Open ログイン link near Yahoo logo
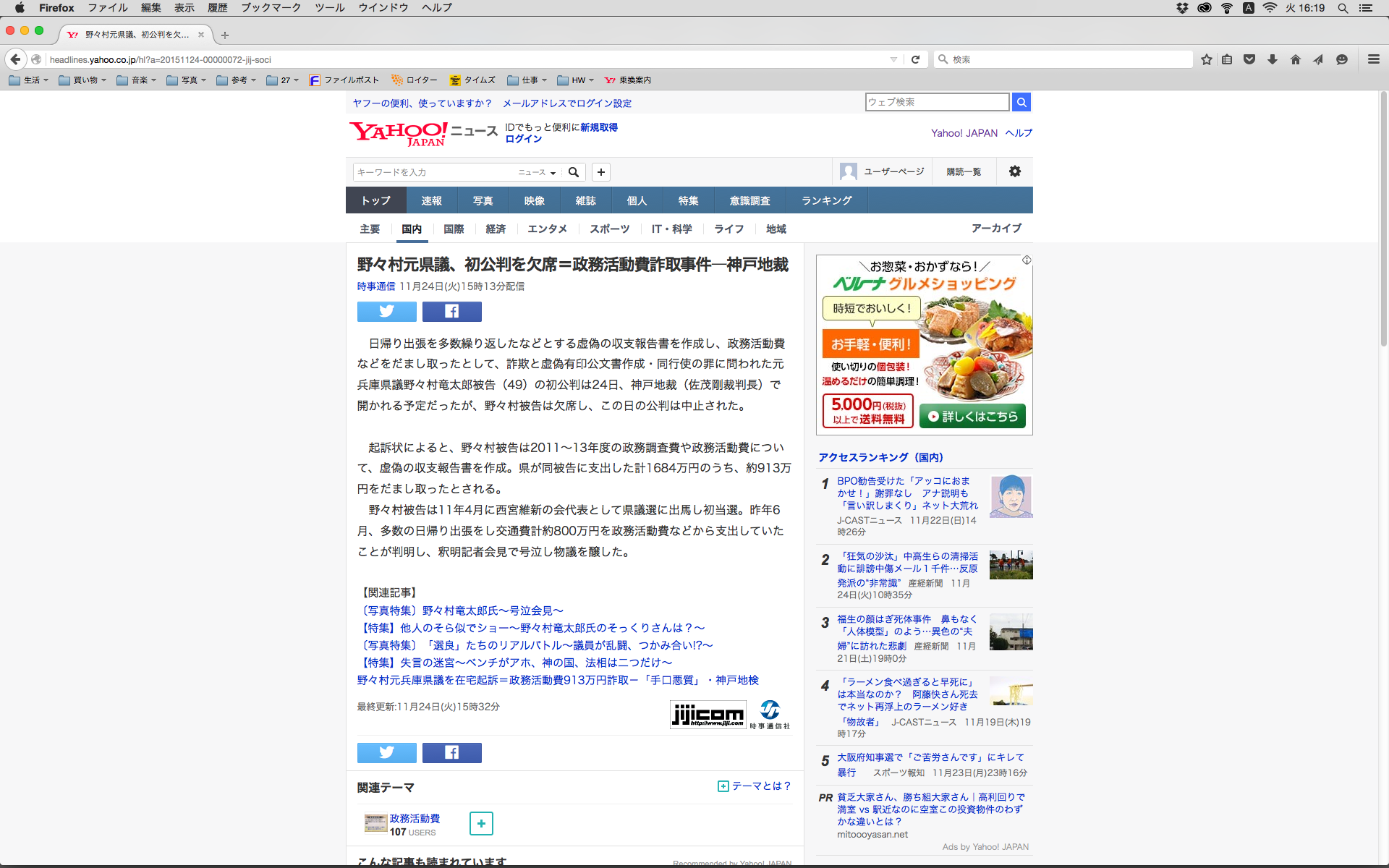The height and width of the screenshot is (868, 1389). (x=523, y=139)
